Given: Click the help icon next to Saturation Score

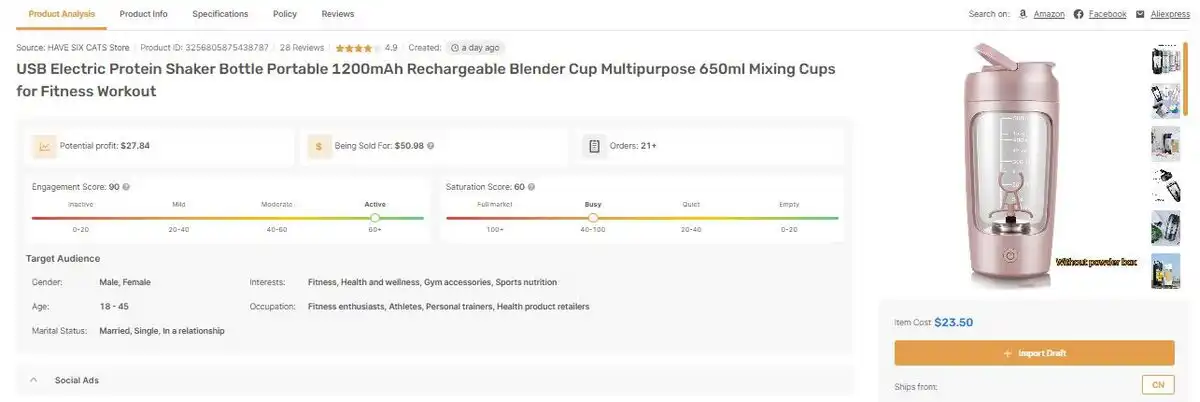Looking at the screenshot, I should pyautogui.click(x=532, y=187).
